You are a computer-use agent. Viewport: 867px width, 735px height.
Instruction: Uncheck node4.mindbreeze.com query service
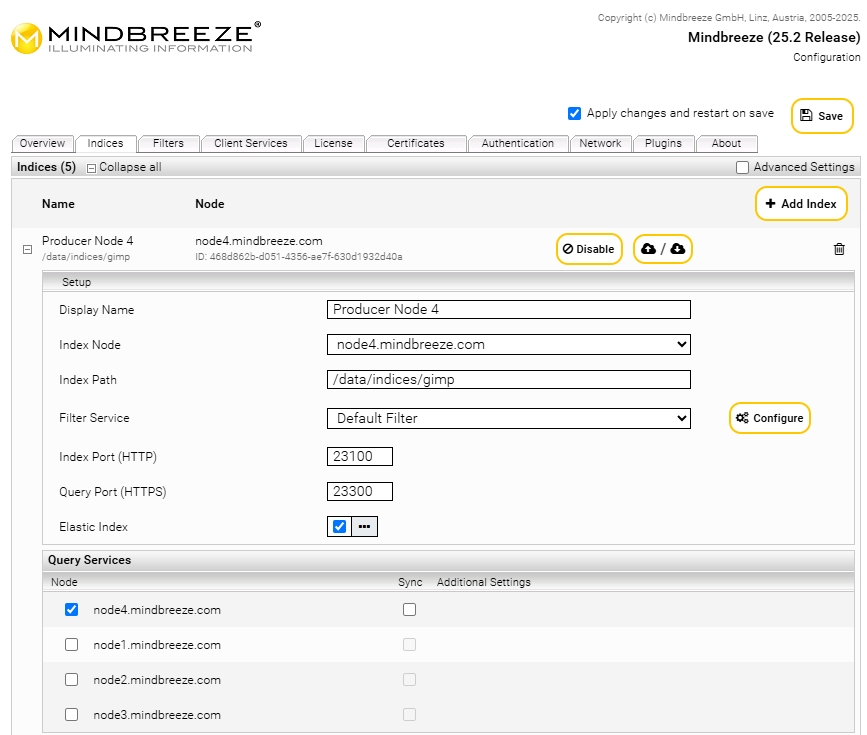(71, 609)
